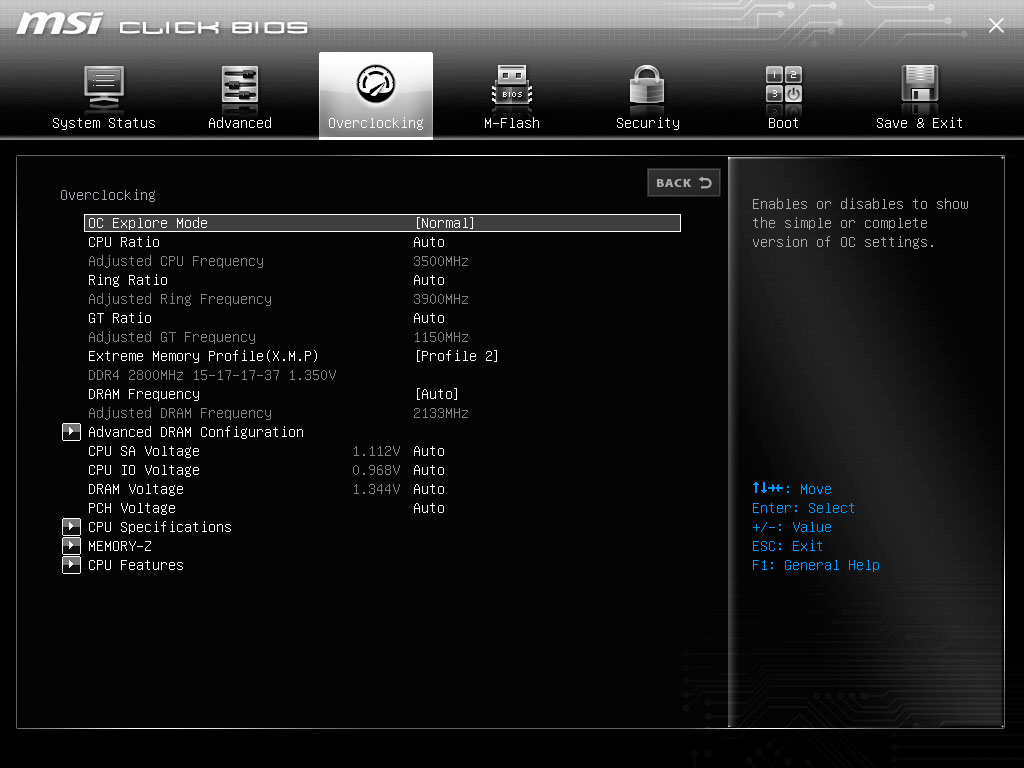The width and height of the screenshot is (1024, 768).
Task: Open the Boot keypad icon
Action: click(784, 85)
